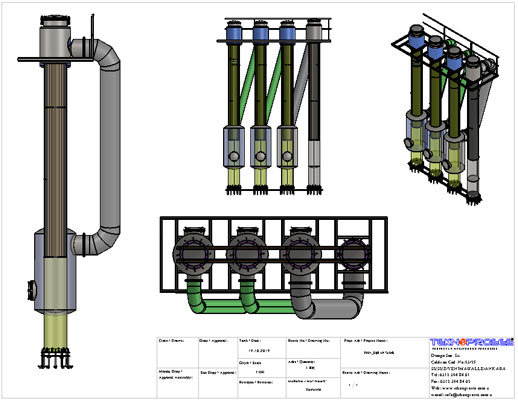Click the yellow-green bottom leg in side view
The height and width of the screenshot is (400, 518).
tap(55, 330)
